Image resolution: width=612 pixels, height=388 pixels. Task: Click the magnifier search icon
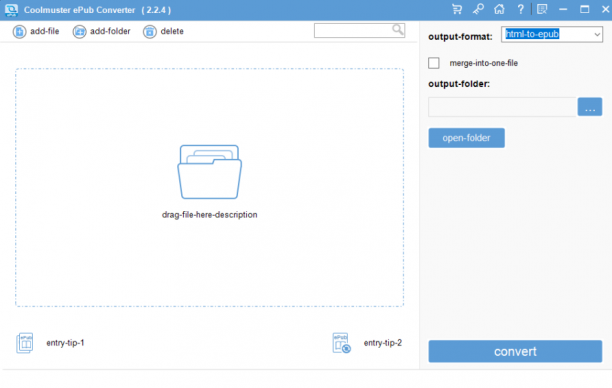398,30
